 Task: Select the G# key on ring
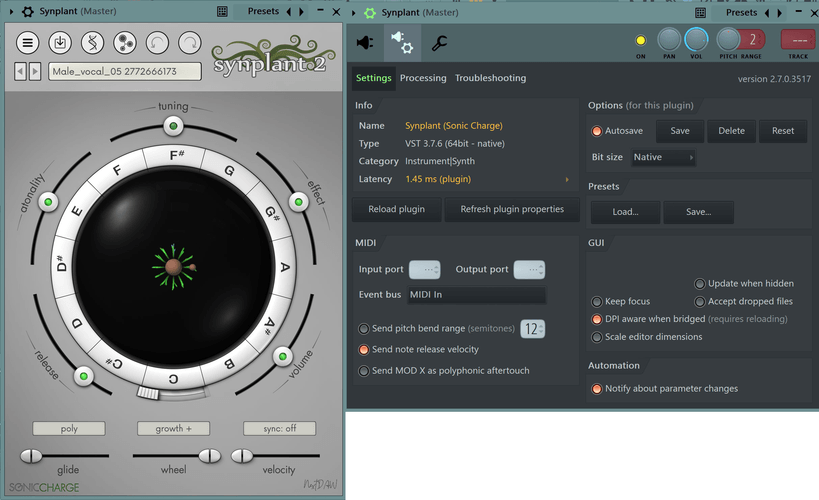[272, 213]
